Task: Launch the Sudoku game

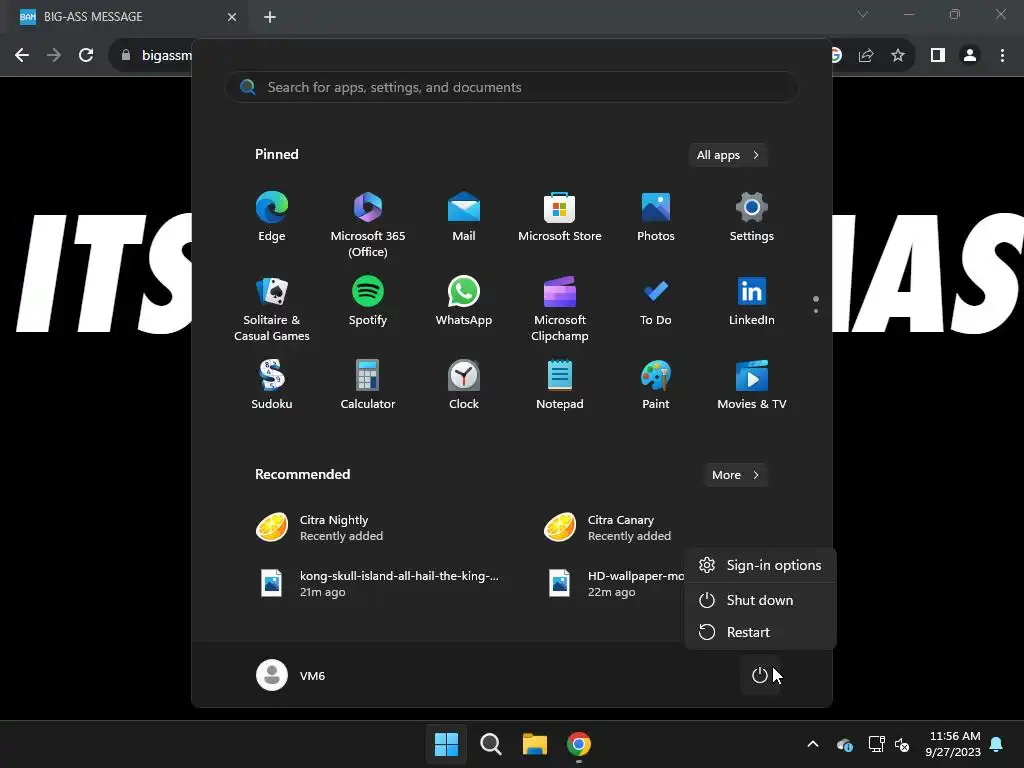Action: [272, 385]
